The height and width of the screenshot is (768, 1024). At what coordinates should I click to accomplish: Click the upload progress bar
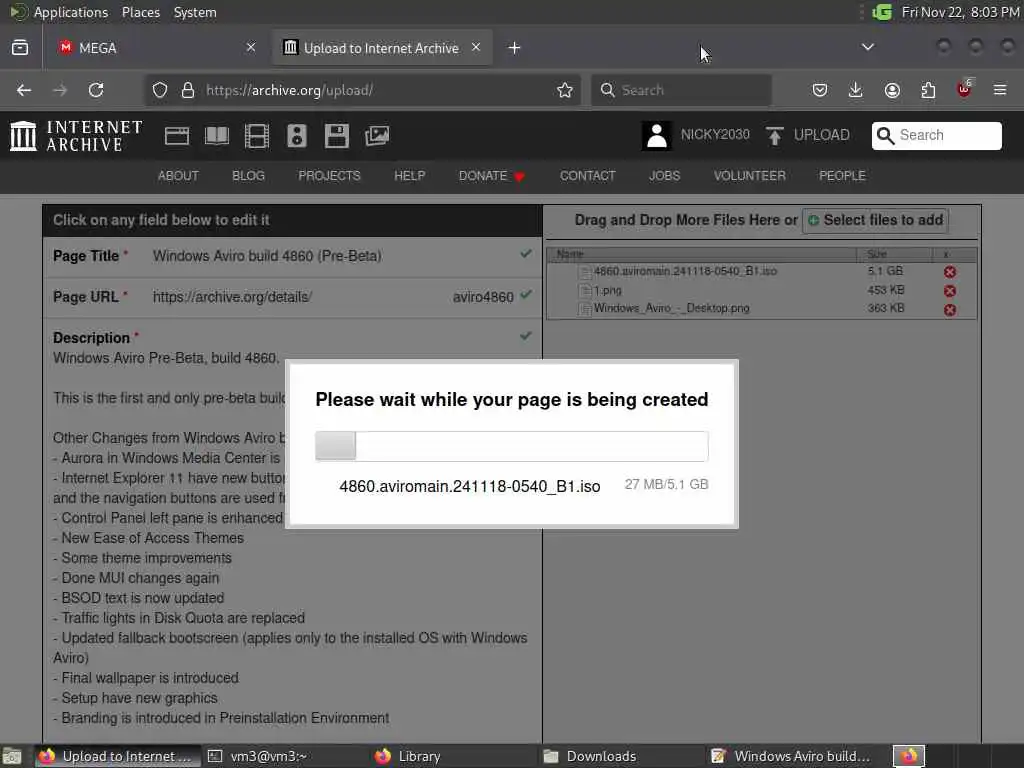(x=511, y=446)
